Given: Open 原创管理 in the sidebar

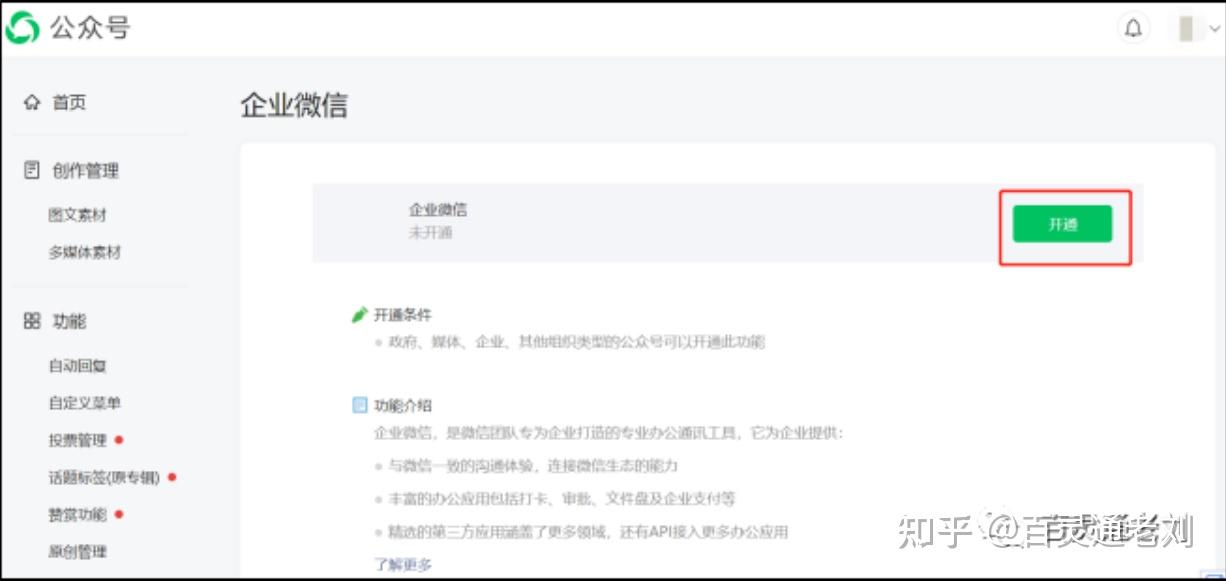Looking at the screenshot, I should pyautogui.click(x=77, y=552).
